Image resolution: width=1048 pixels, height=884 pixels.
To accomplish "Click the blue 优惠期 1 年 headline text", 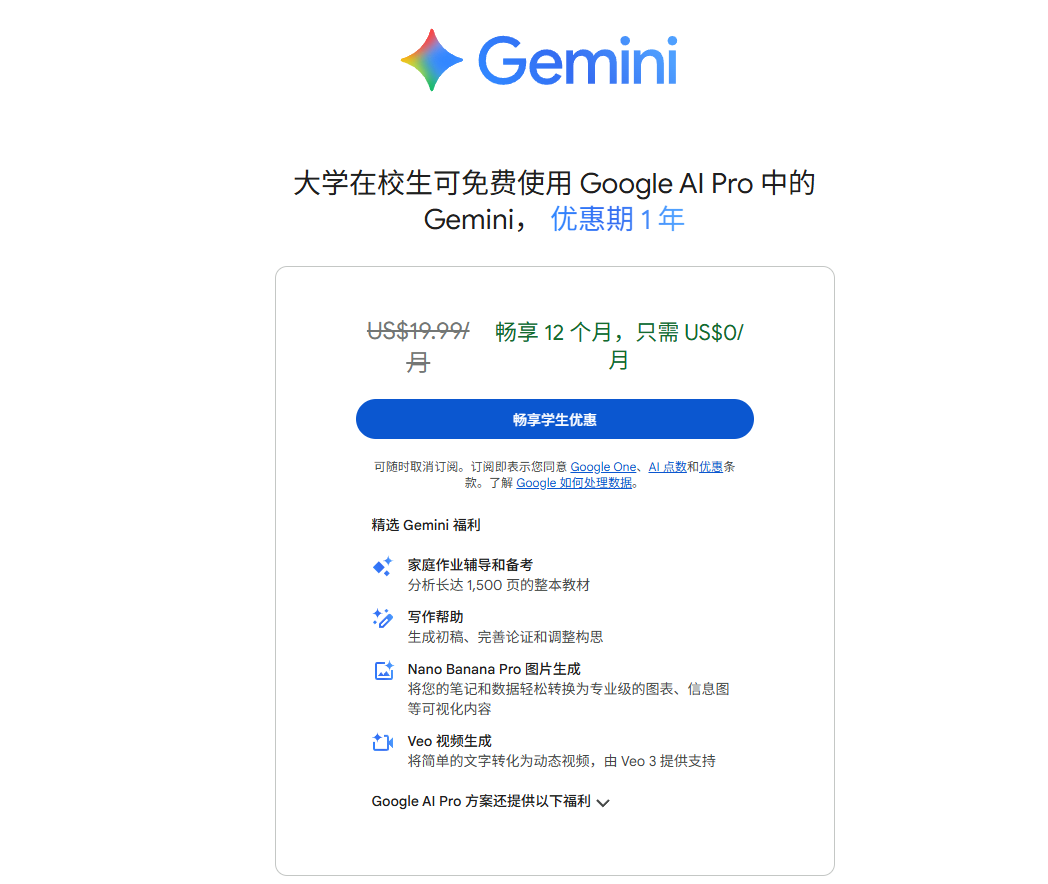I will coord(618,219).
